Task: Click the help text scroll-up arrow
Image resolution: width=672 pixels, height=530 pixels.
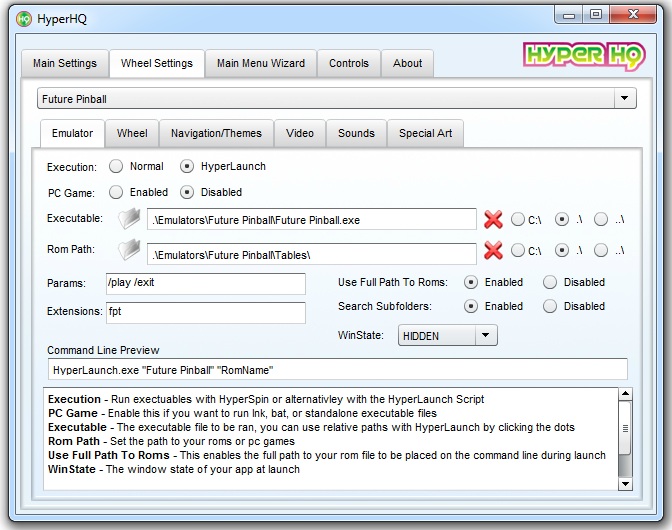Action: tap(625, 394)
